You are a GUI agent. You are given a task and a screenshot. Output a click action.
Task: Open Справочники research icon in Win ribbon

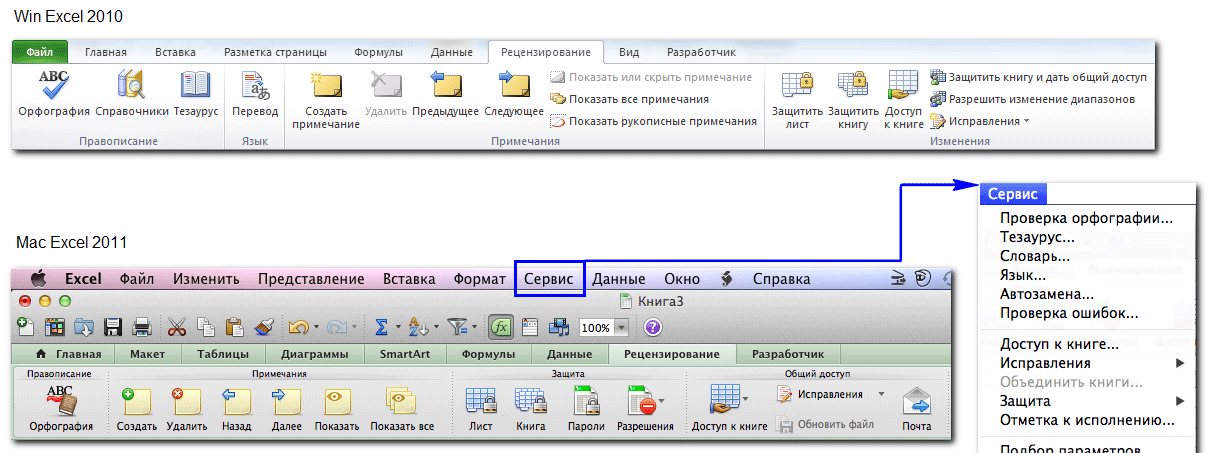pyautogui.click(x=131, y=85)
